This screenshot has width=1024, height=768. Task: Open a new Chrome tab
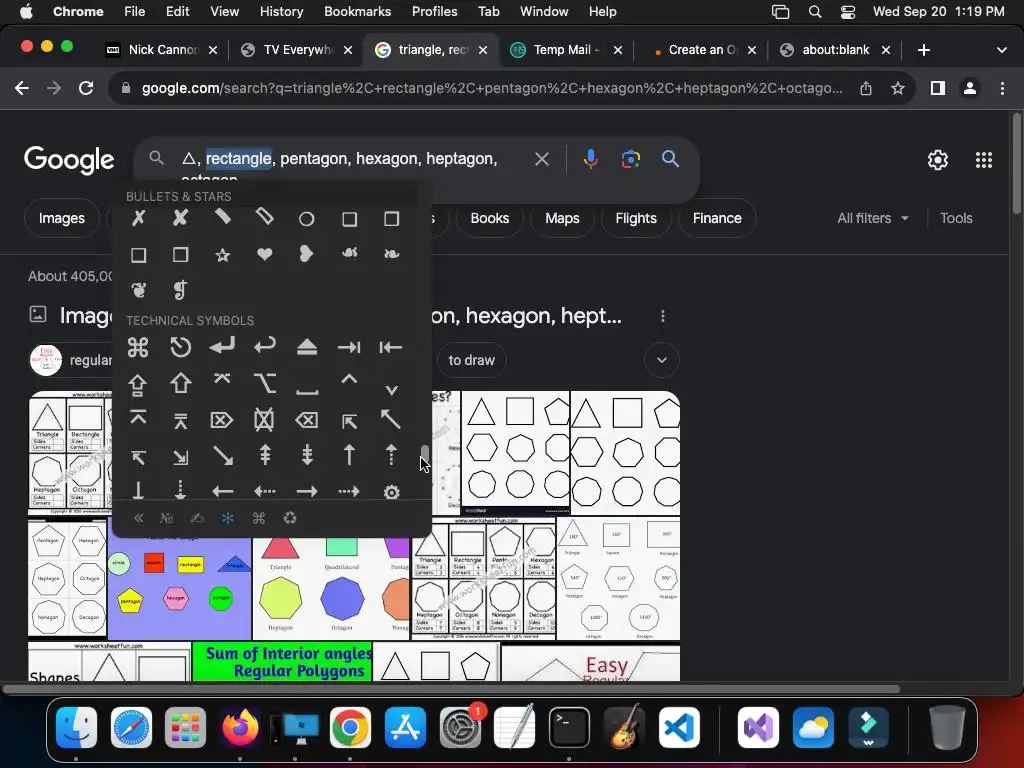[x=923, y=50]
